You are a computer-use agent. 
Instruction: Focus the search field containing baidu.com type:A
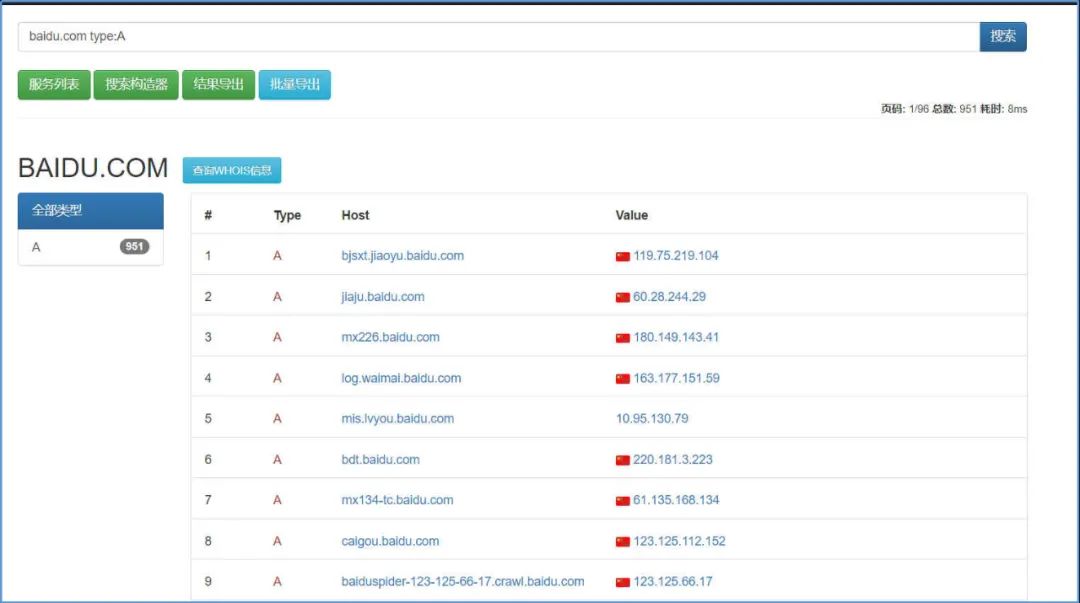[499, 37]
